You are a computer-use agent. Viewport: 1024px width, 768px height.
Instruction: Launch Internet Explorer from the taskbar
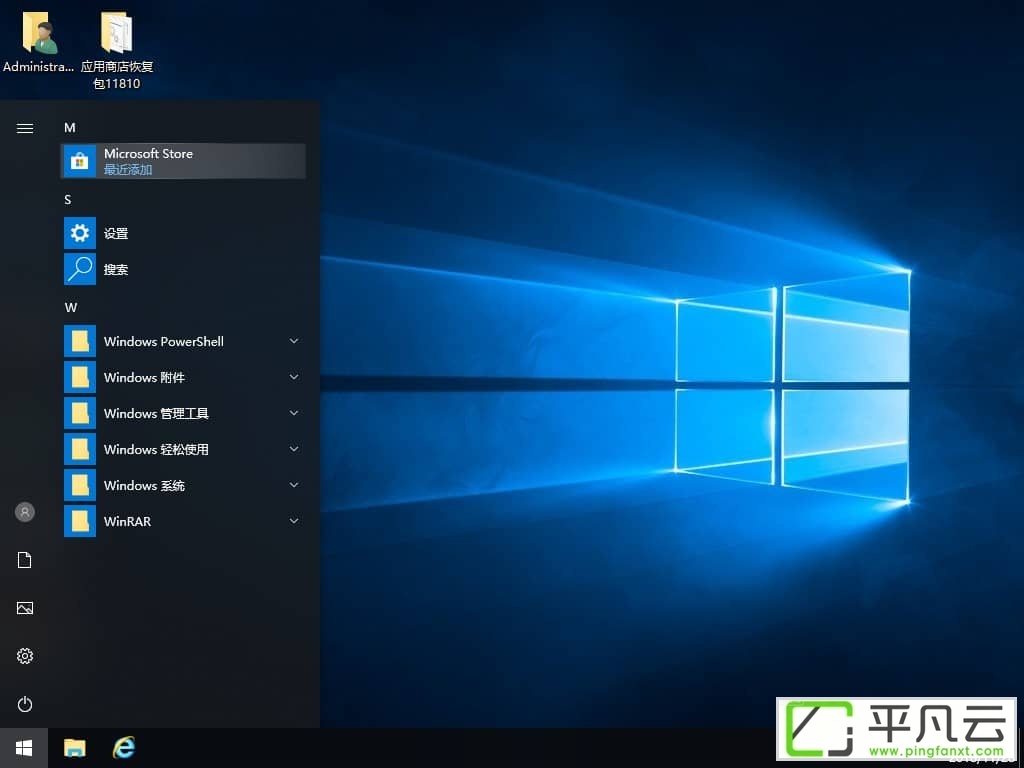123,747
